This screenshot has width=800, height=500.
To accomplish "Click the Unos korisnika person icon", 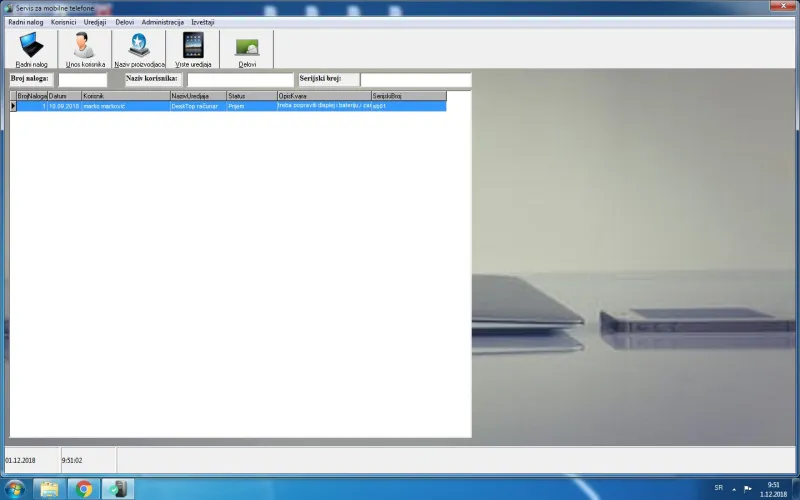I will (85, 49).
